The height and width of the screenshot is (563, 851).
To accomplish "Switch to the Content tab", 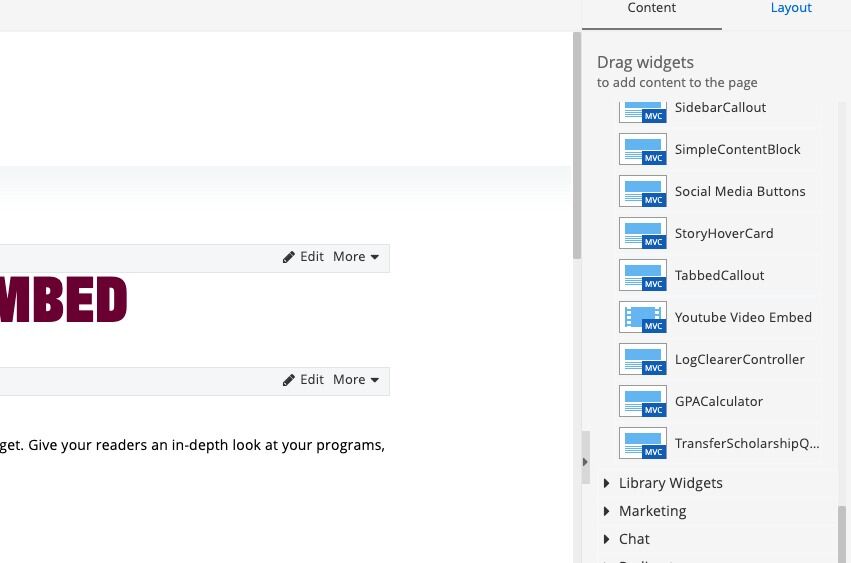I will click(652, 8).
